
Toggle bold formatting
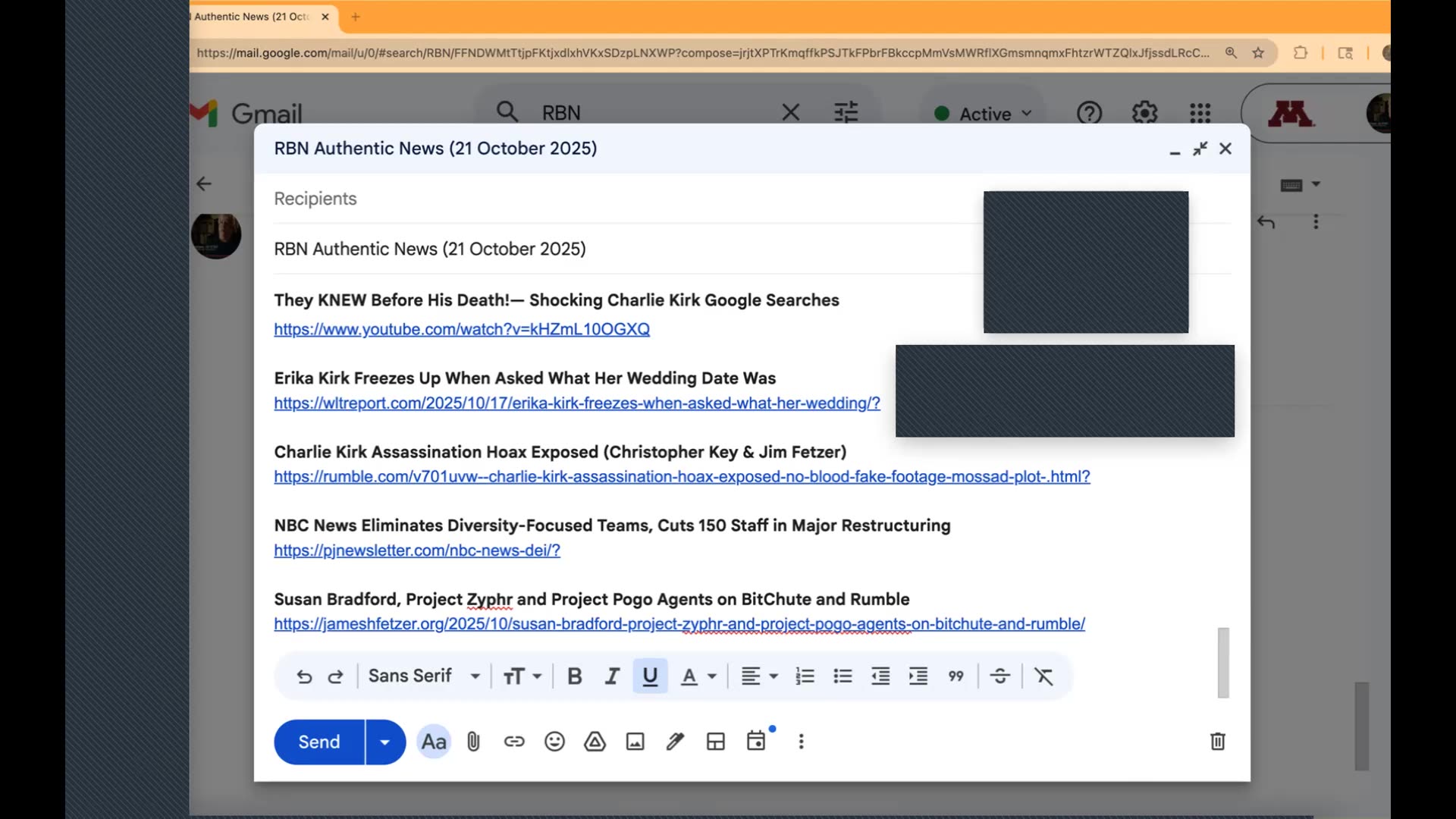click(574, 676)
